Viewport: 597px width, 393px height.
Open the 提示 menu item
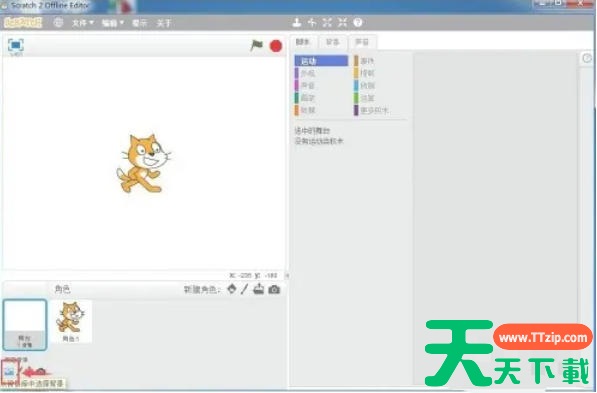(x=139, y=23)
